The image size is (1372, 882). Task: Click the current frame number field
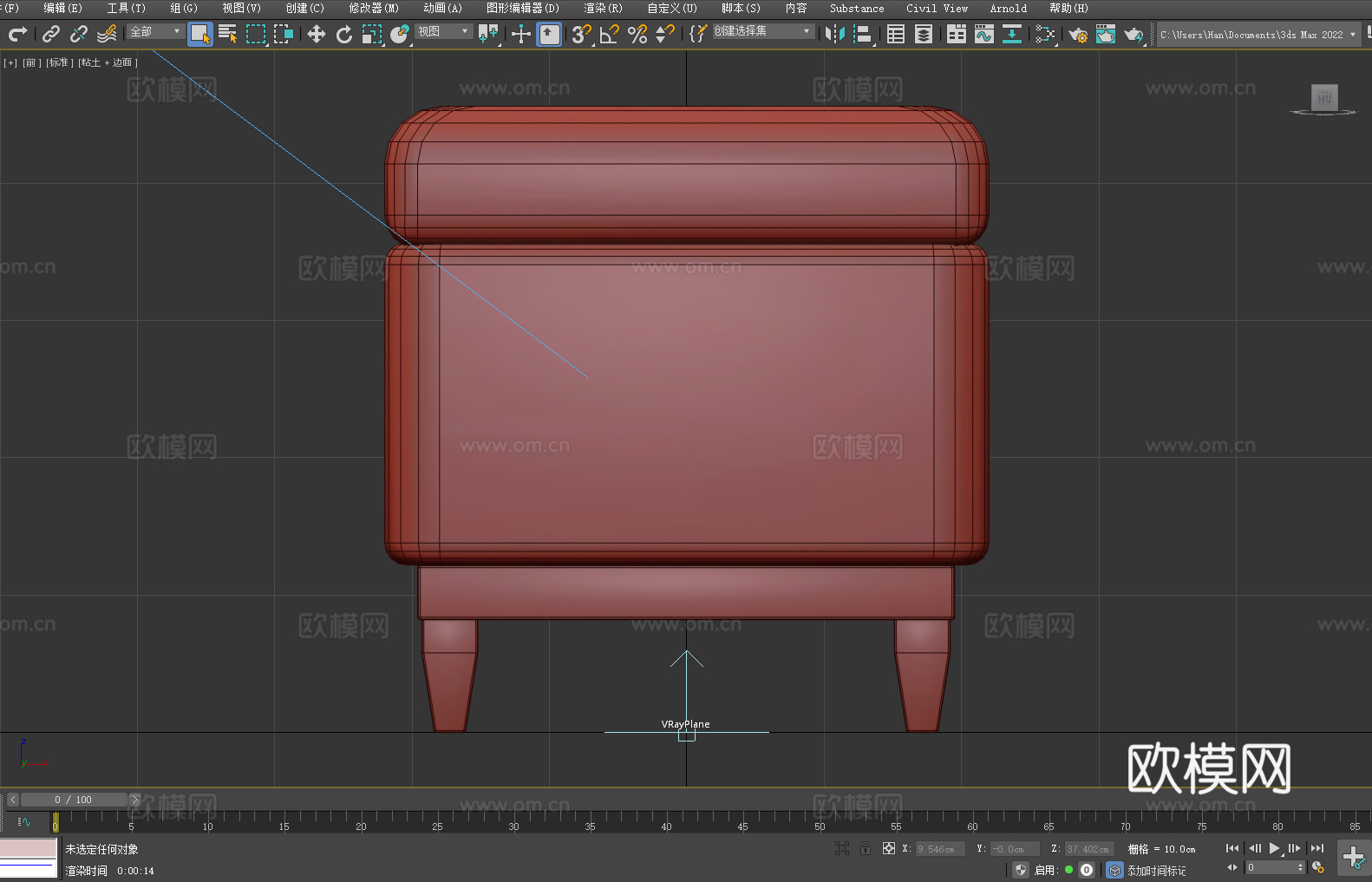pyautogui.click(x=1271, y=867)
